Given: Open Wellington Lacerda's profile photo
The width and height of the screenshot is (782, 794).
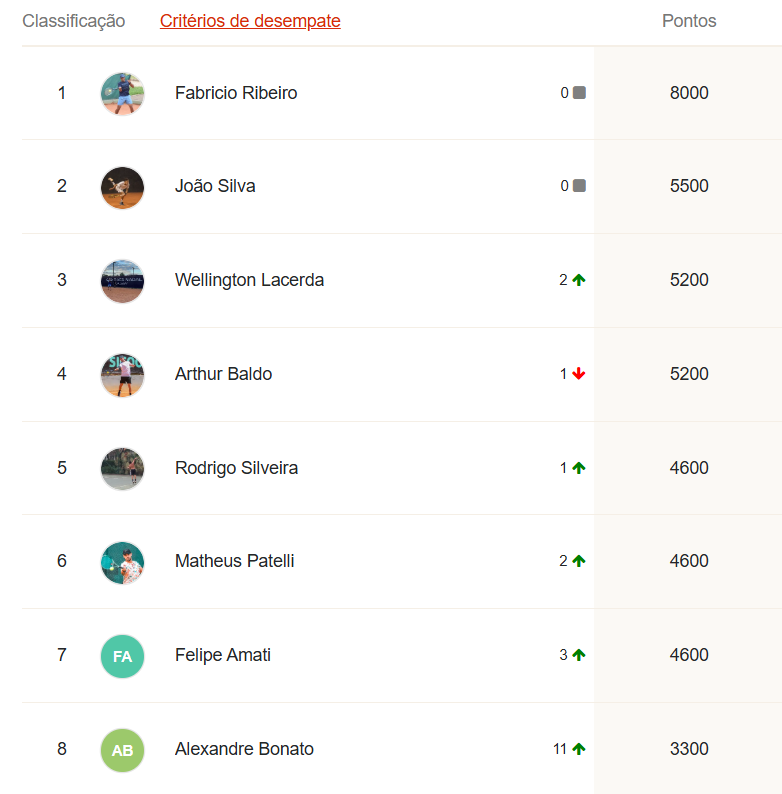Looking at the screenshot, I should pyautogui.click(x=123, y=281).
